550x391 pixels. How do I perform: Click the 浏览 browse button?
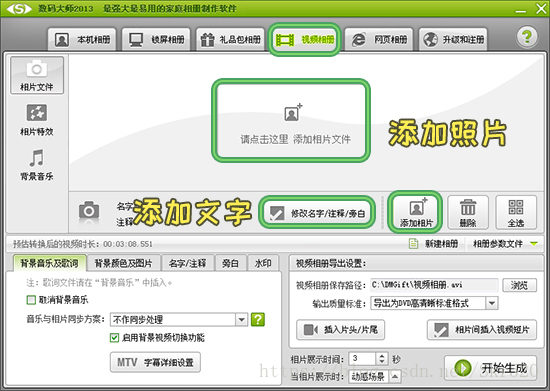pos(519,285)
